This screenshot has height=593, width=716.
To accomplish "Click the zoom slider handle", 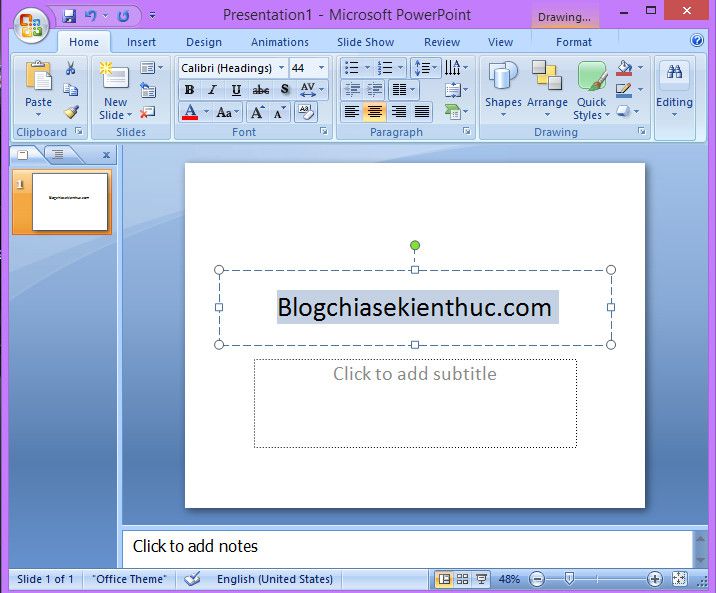I will coord(569,579).
